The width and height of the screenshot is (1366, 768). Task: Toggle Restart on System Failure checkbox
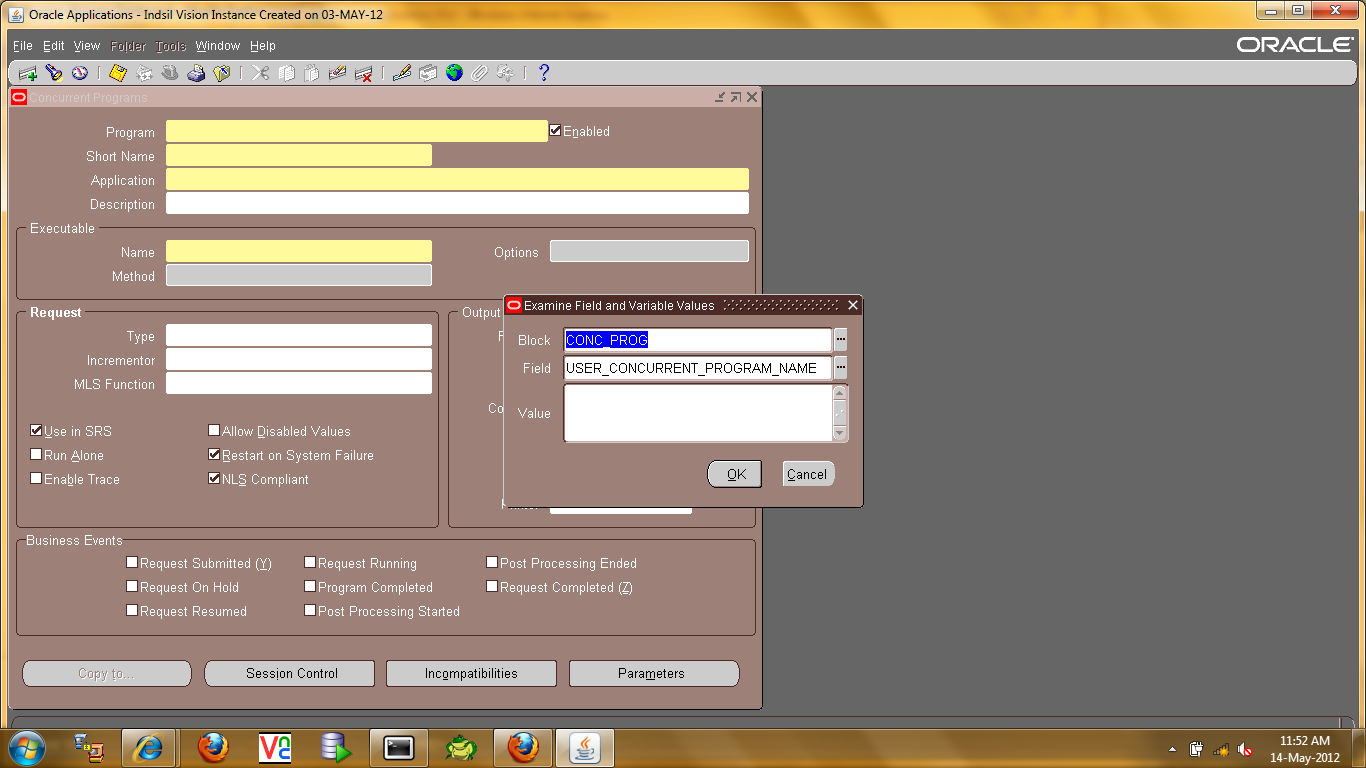coord(214,455)
